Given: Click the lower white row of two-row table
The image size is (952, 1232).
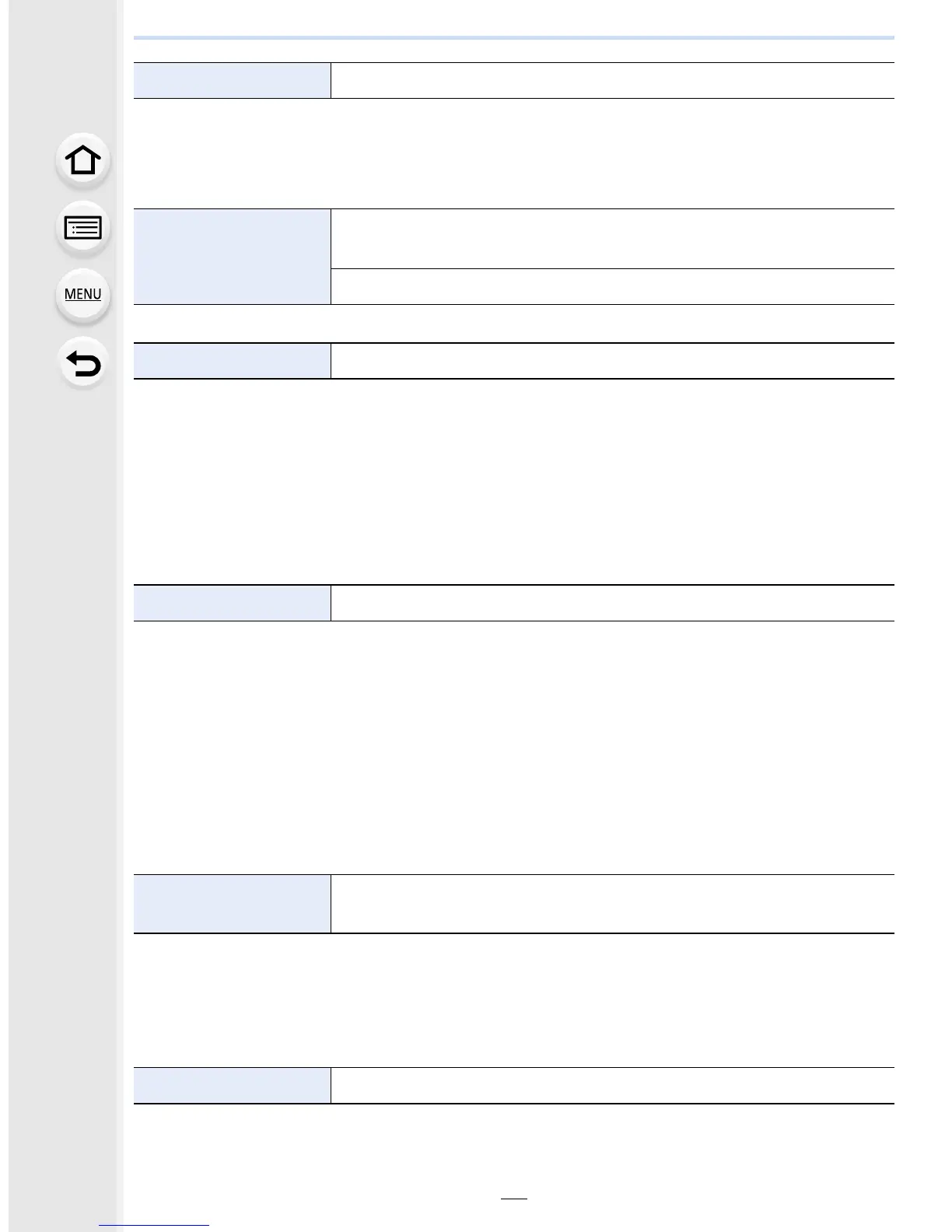Looking at the screenshot, I should point(612,286).
